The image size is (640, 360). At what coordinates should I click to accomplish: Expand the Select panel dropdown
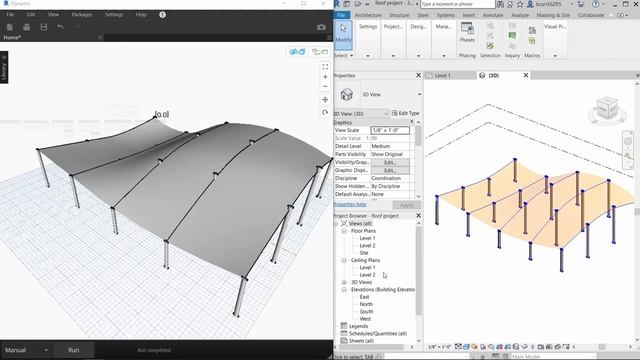click(344, 56)
